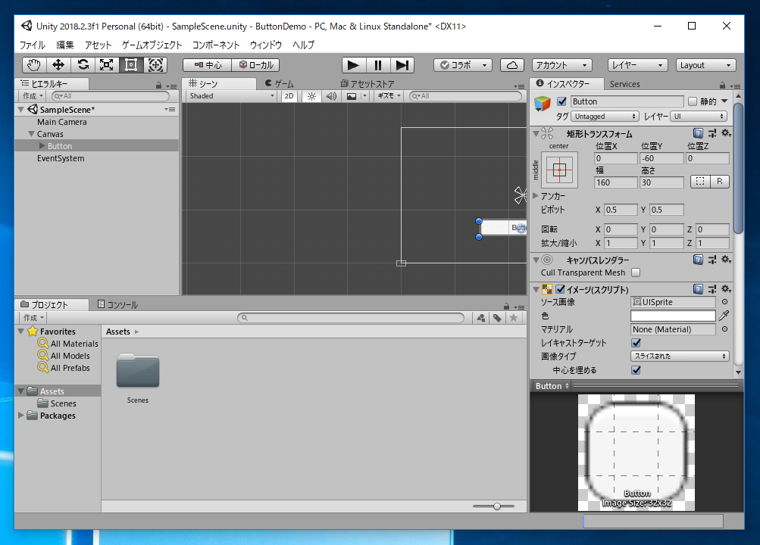This screenshot has height=545, width=760.
Task: Open Image script help icon
Action: click(x=697, y=289)
